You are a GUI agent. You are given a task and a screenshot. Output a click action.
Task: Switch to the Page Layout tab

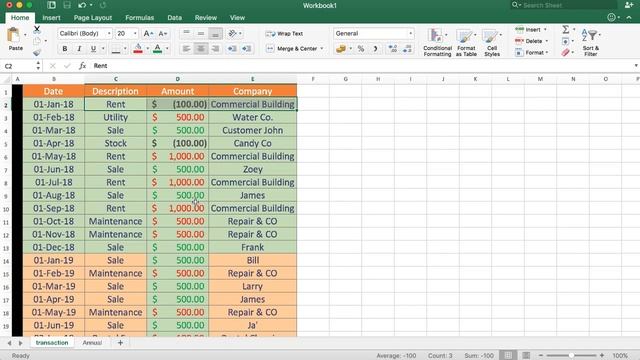coord(93,18)
